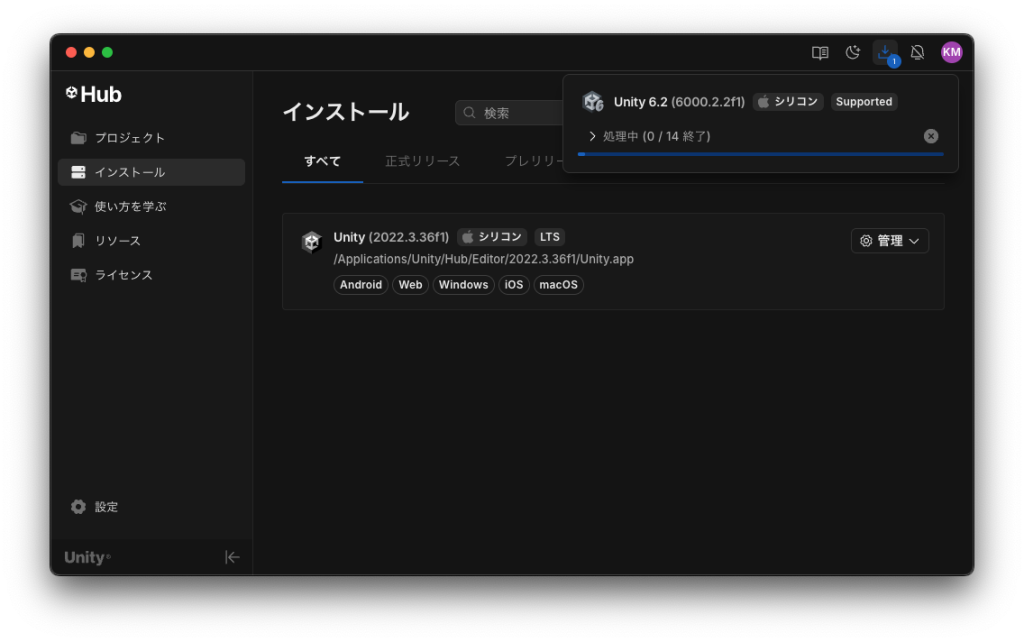Toggle the dark mode moon icon
This screenshot has height=642, width=1024.
tap(852, 52)
